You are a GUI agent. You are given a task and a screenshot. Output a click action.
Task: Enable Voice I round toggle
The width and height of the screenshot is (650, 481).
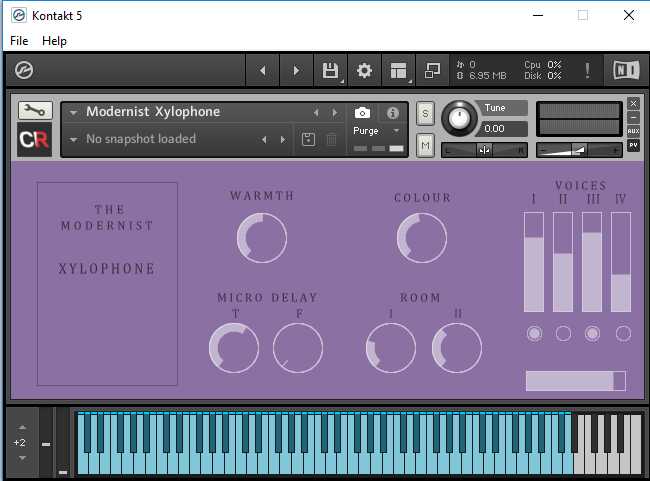coord(534,333)
